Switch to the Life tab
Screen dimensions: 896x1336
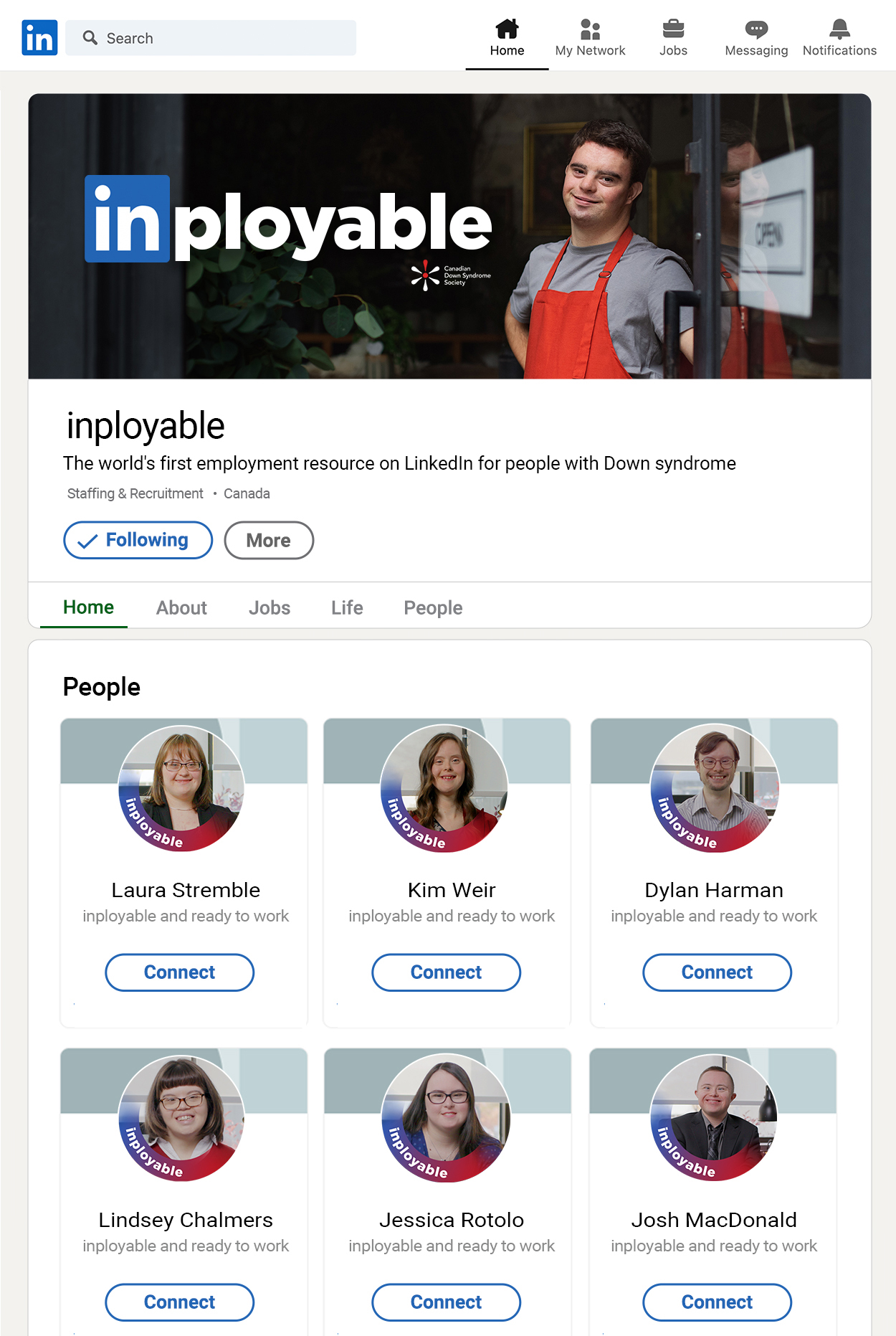[347, 608]
